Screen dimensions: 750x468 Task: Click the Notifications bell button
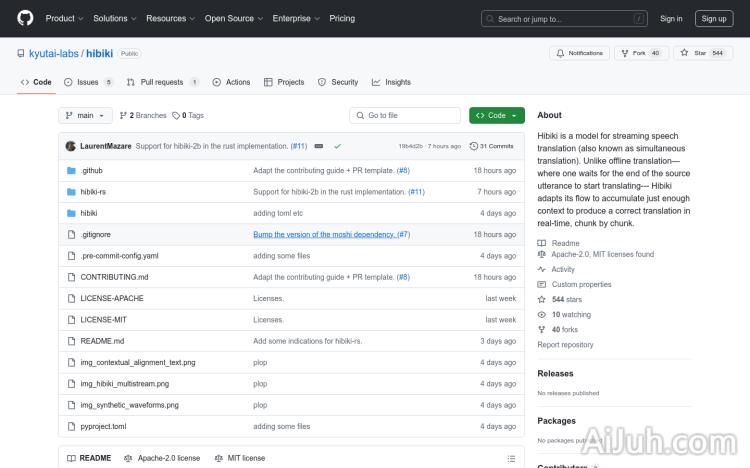(579, 53)
